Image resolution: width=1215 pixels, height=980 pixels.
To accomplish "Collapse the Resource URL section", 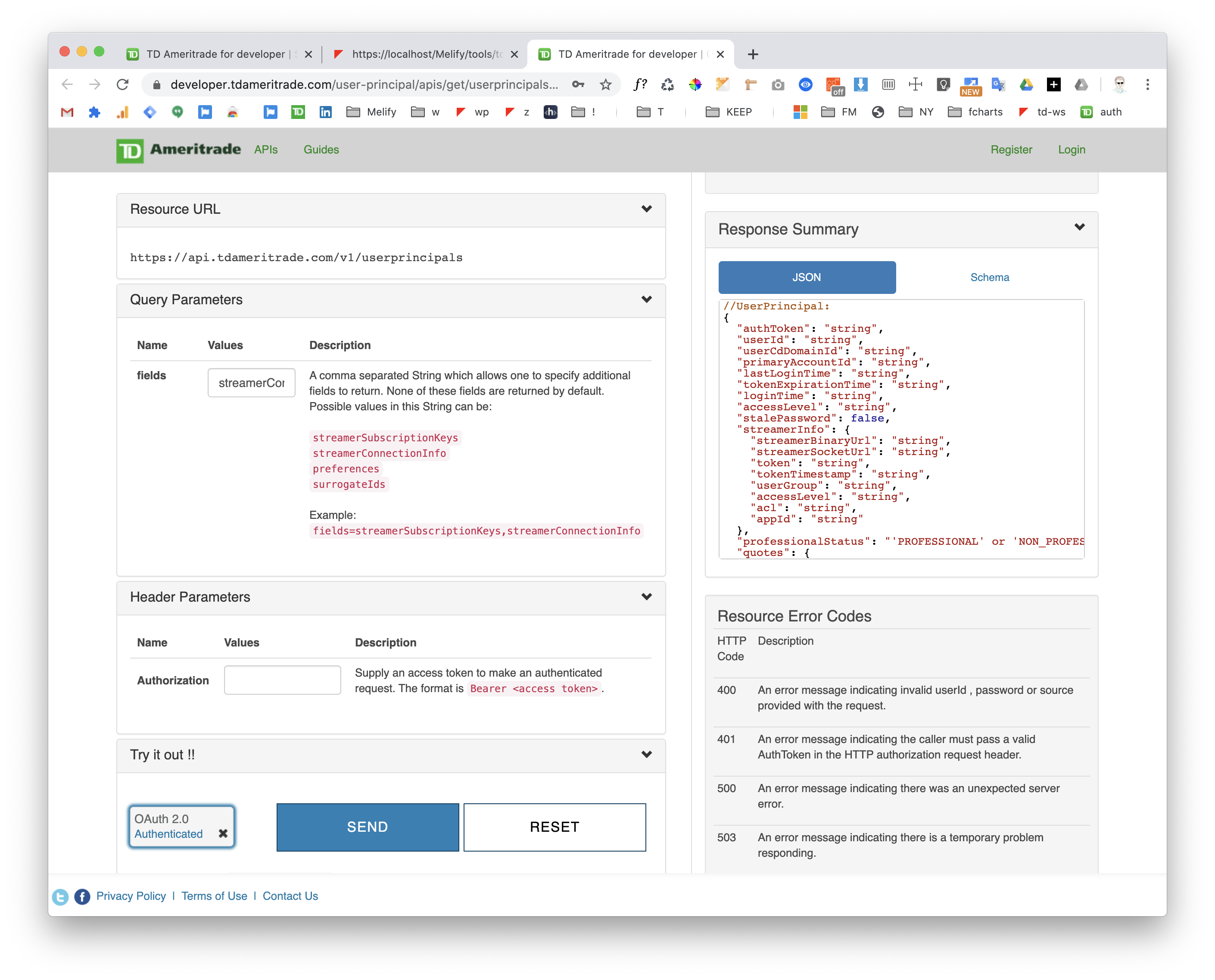I will [x=647, y=209].
